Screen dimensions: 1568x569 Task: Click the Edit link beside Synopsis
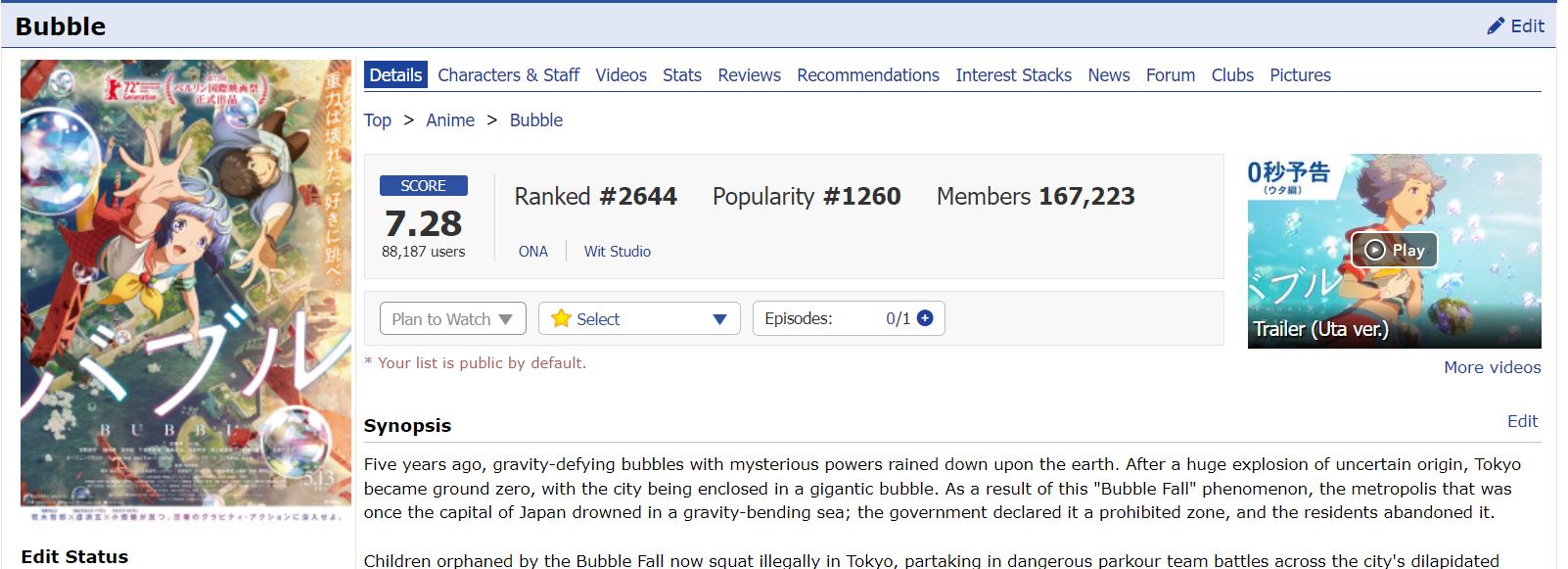[1522, 421]
